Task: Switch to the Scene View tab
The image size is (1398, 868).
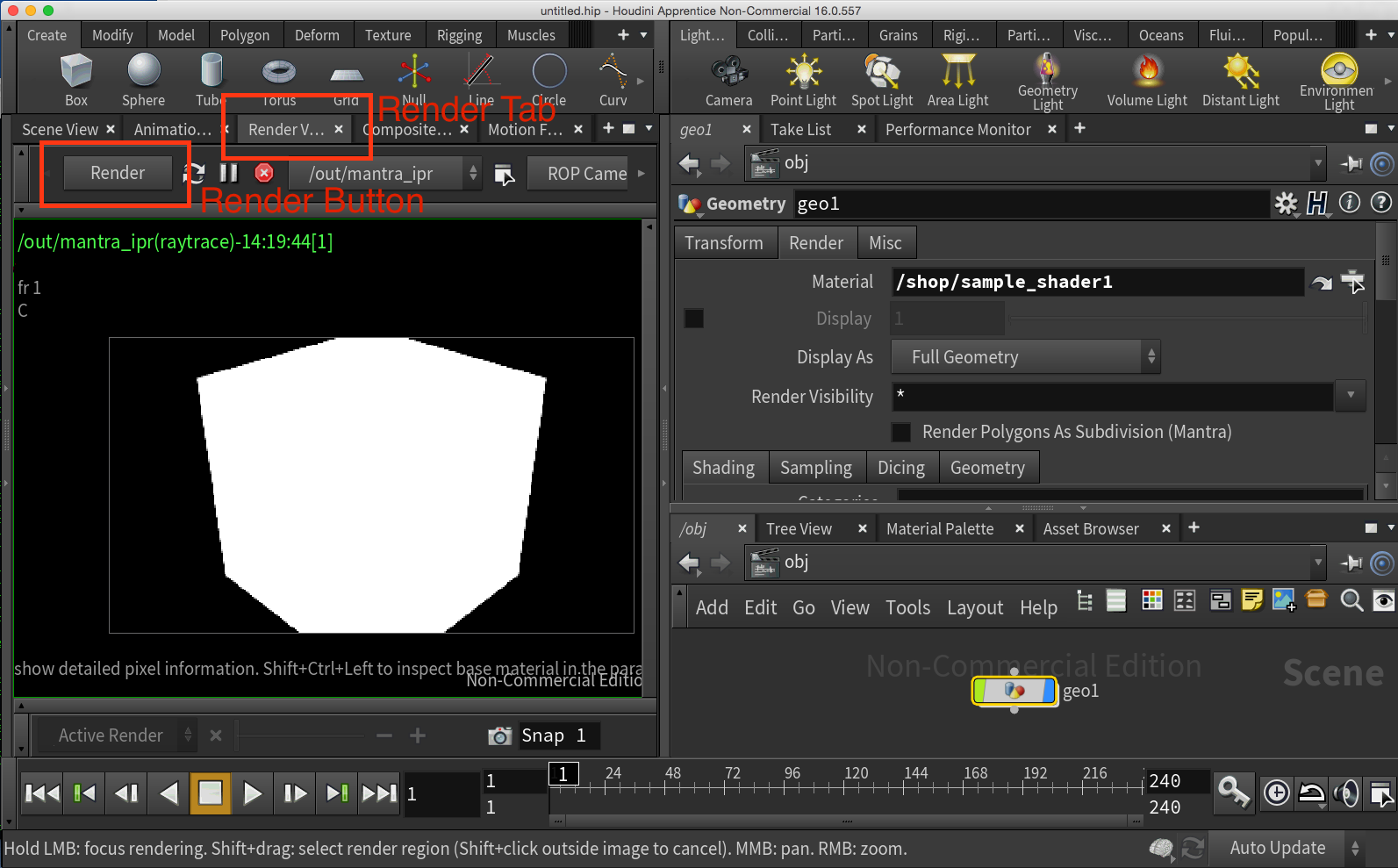Action: point(60,130)
